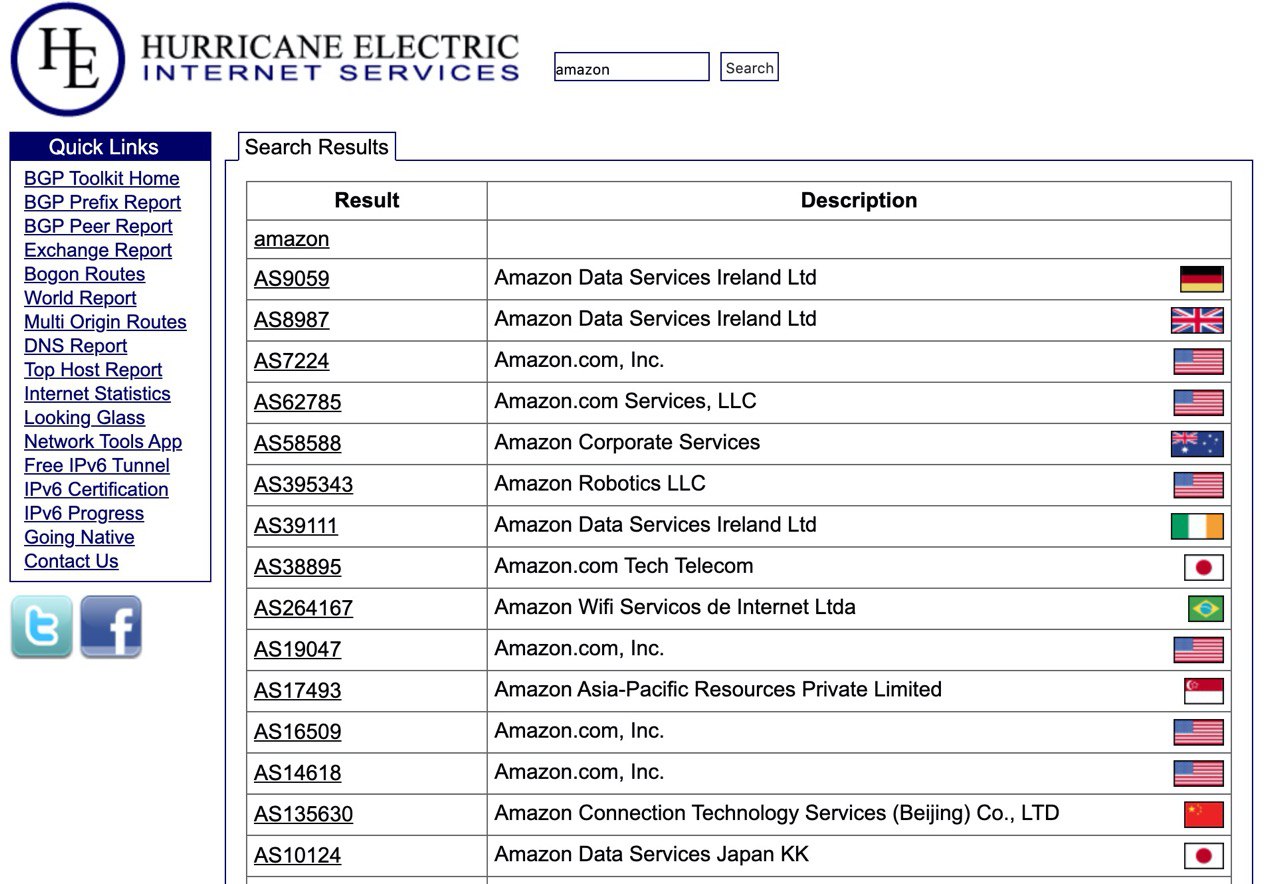Click the Result column header
Viewport: 1280px width, 884px height.
[x=367, y=200]
